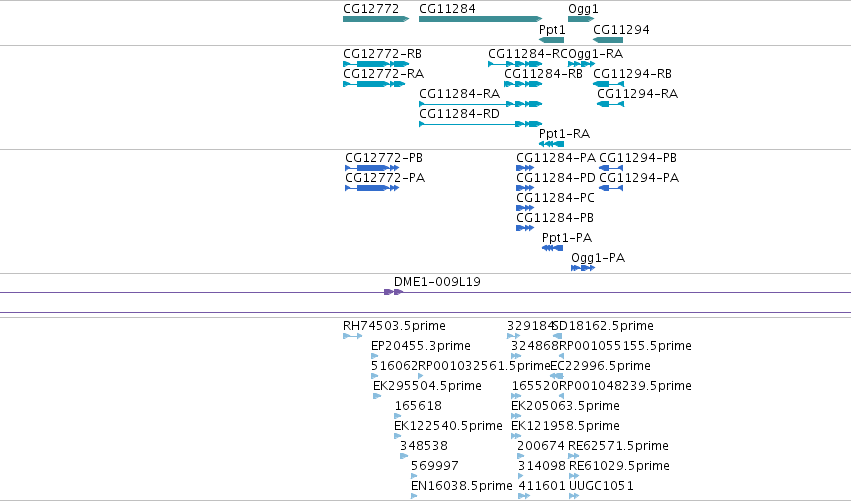
Task: Click EST 329184
Action: tap(530, 326)
